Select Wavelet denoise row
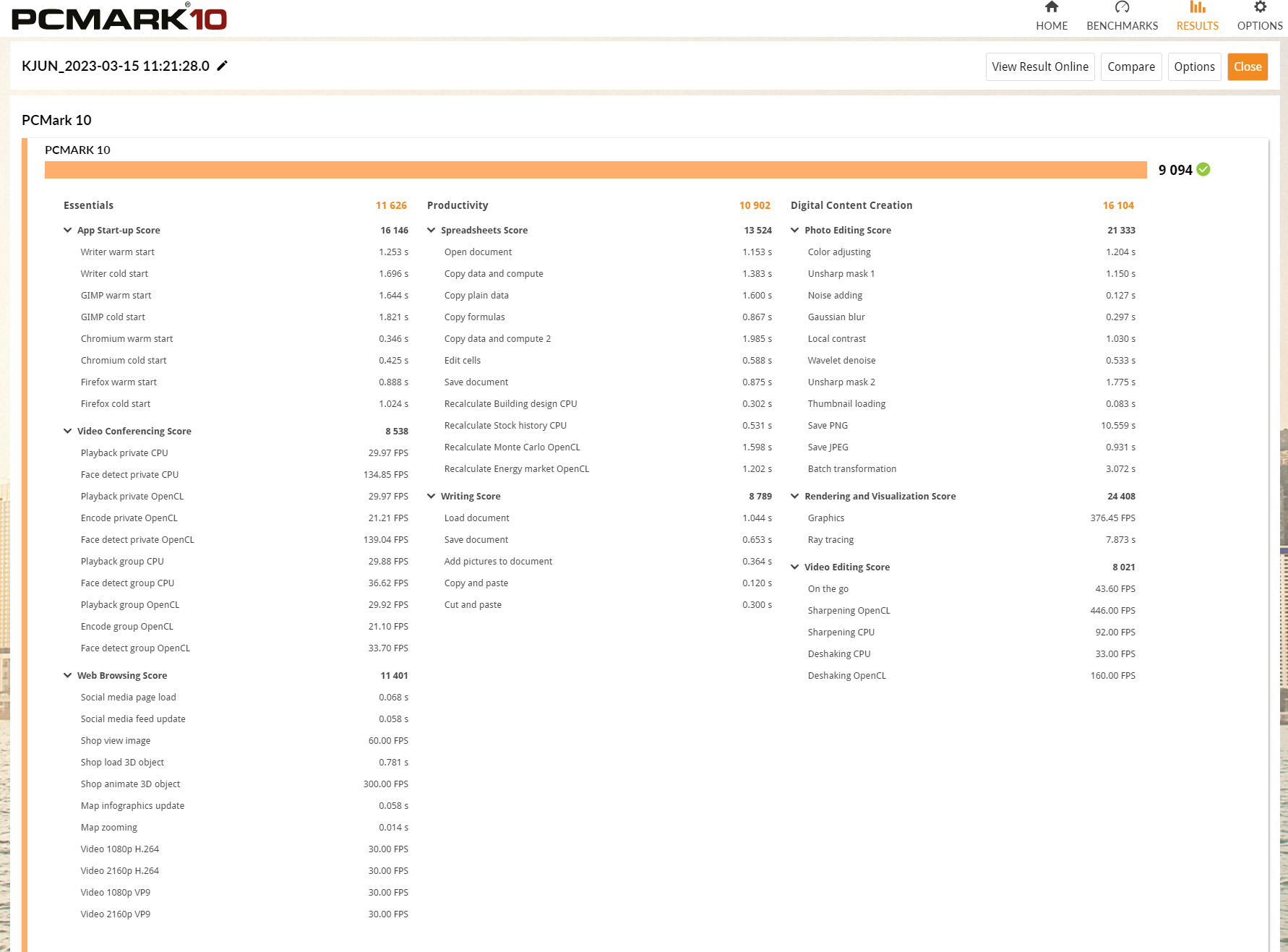Screen dimensions: 1288x952 (971, 360)
